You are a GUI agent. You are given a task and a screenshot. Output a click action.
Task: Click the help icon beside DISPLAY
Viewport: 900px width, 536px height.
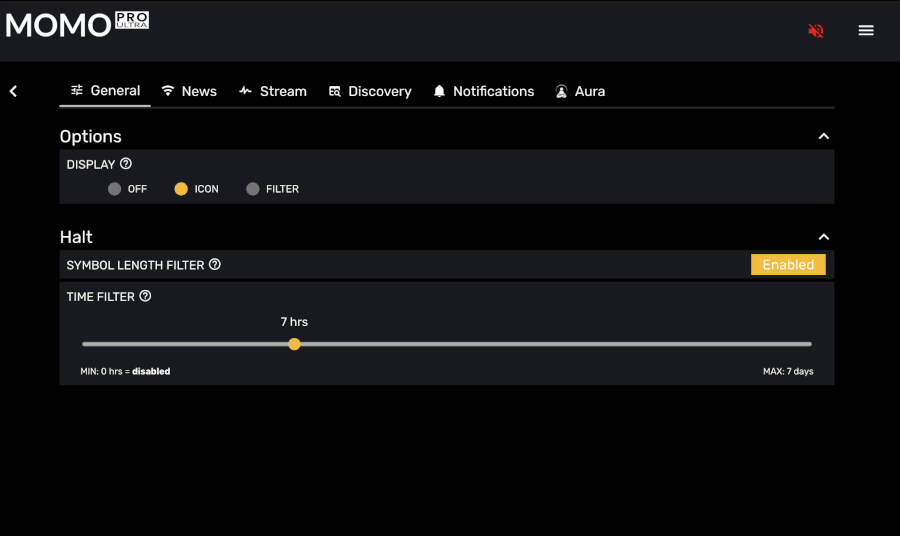(x=126, y=164)
